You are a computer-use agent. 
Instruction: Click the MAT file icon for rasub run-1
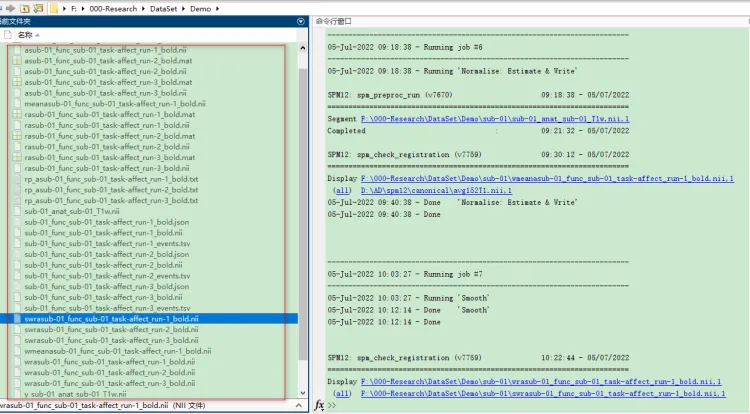tap(16, 115)
